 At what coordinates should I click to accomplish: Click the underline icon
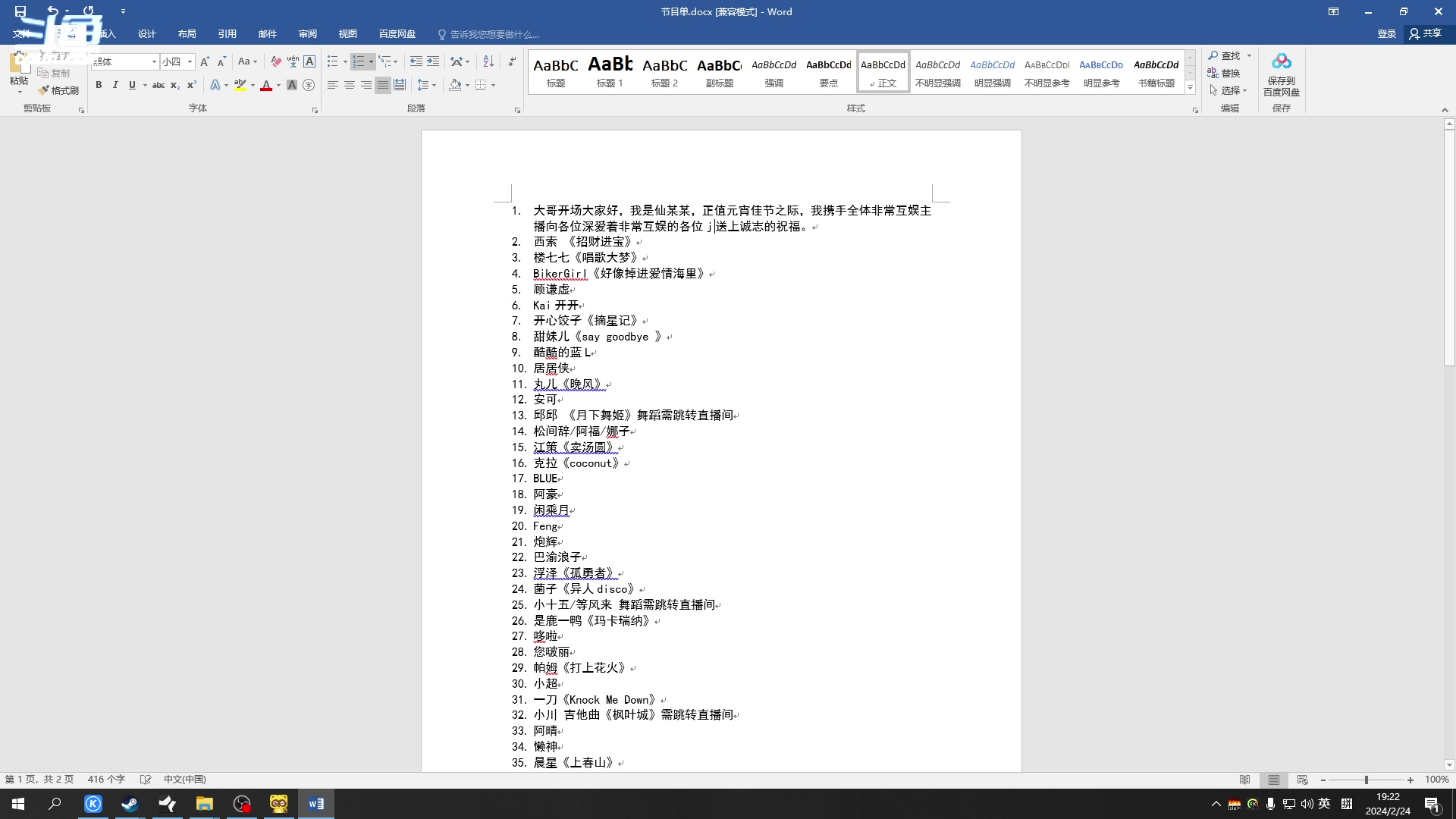tap(131, 85)
